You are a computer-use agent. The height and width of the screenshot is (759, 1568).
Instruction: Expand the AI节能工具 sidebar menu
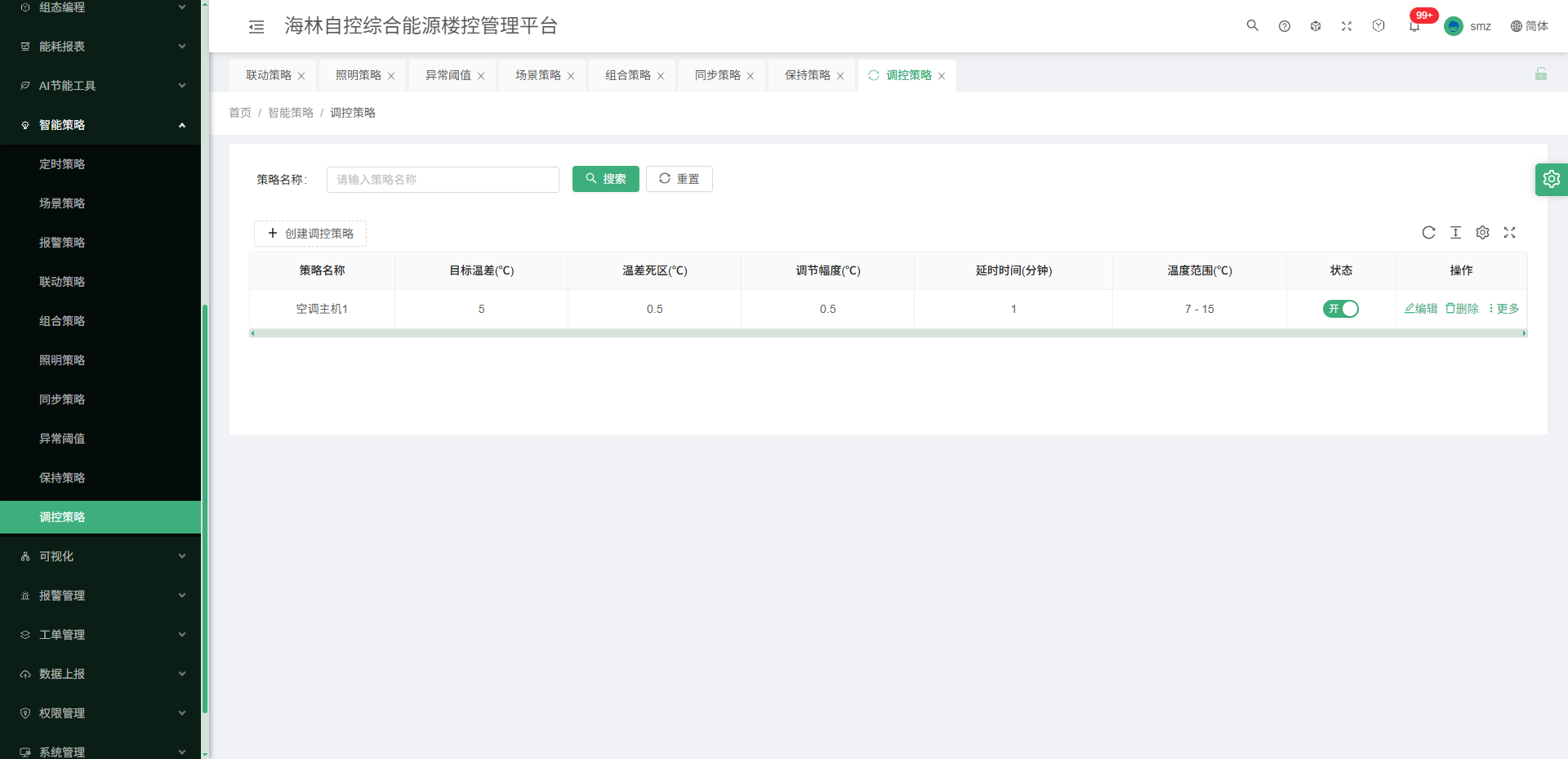point(100,86)
